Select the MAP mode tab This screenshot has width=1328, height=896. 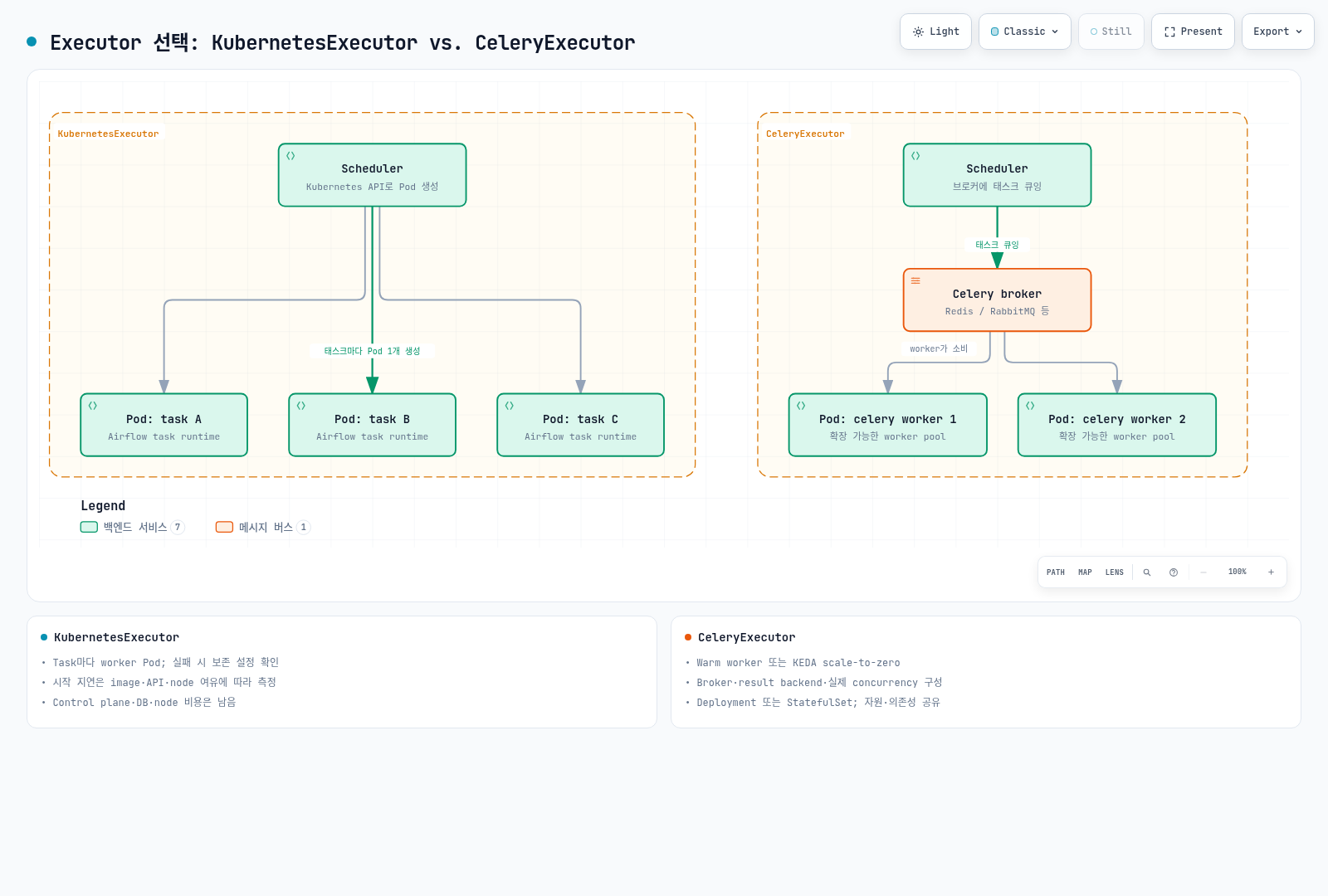click(1085, 572)
